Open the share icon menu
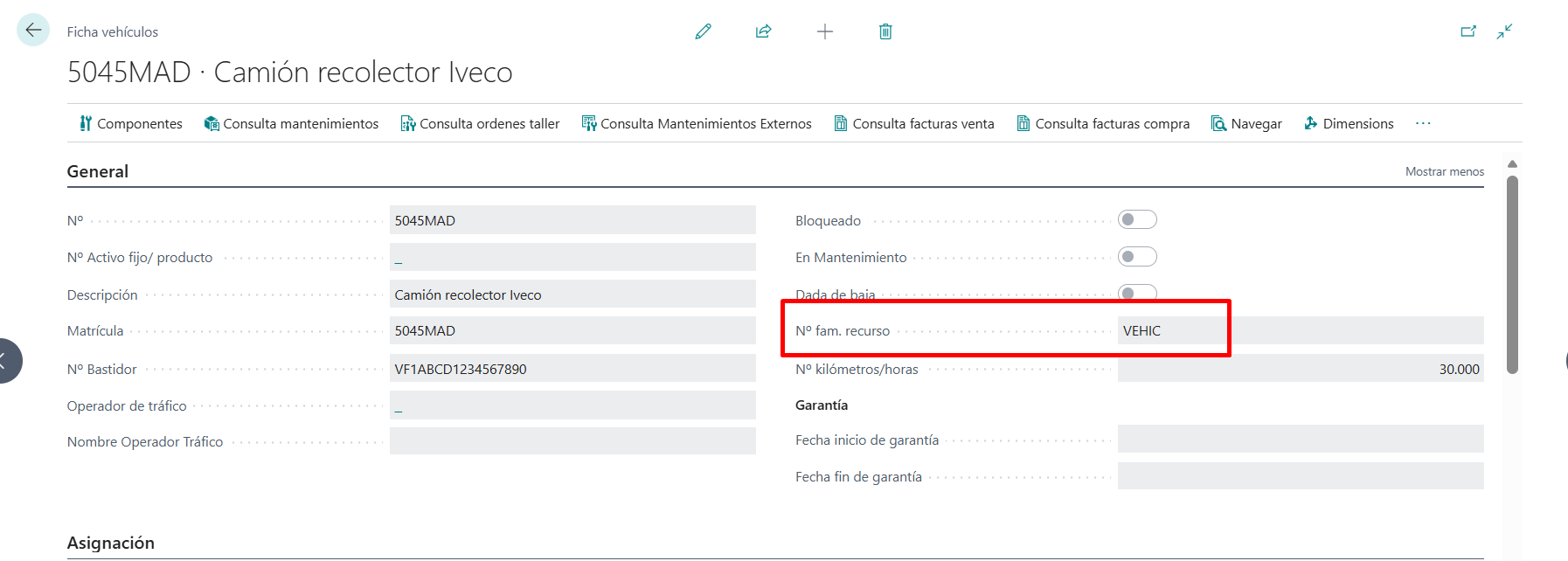1568x561 pixels. click(x=764, y=31)
